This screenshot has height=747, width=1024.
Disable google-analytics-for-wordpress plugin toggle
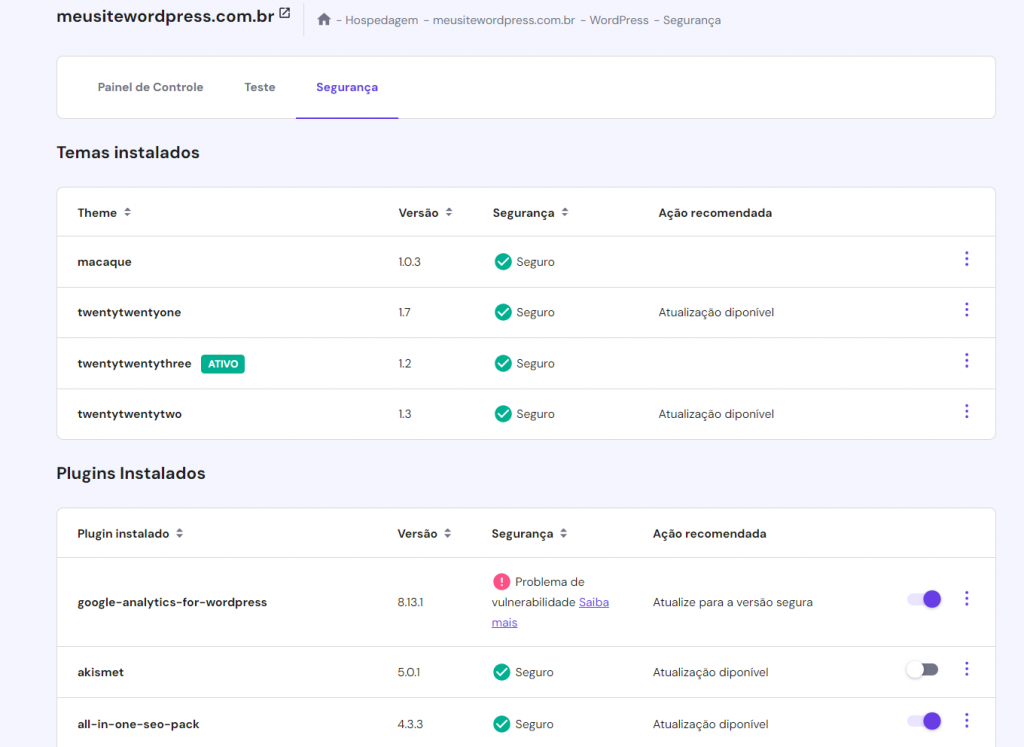(924, 599)
